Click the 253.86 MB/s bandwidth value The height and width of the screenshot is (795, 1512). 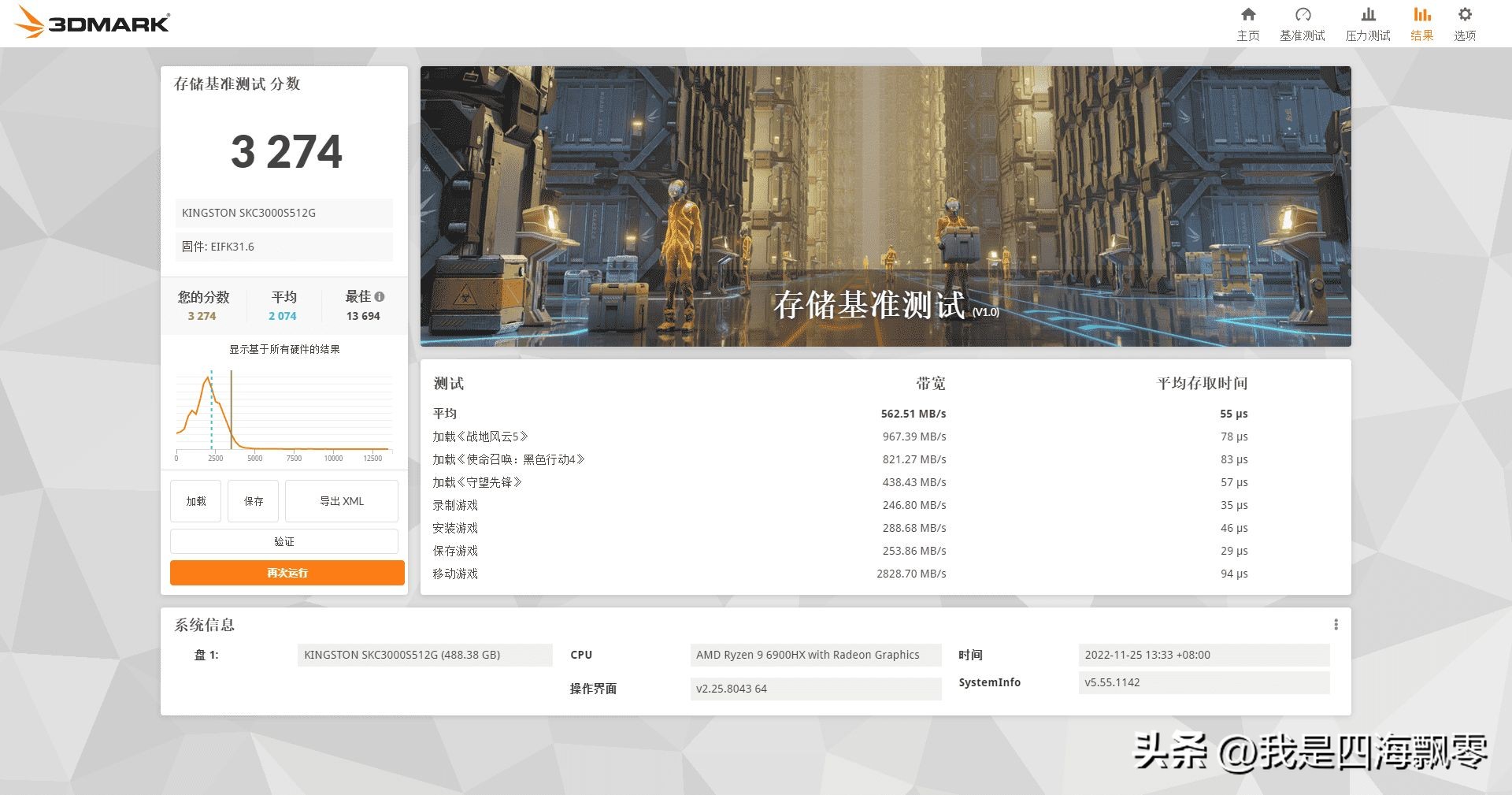[x=914, y=551]
